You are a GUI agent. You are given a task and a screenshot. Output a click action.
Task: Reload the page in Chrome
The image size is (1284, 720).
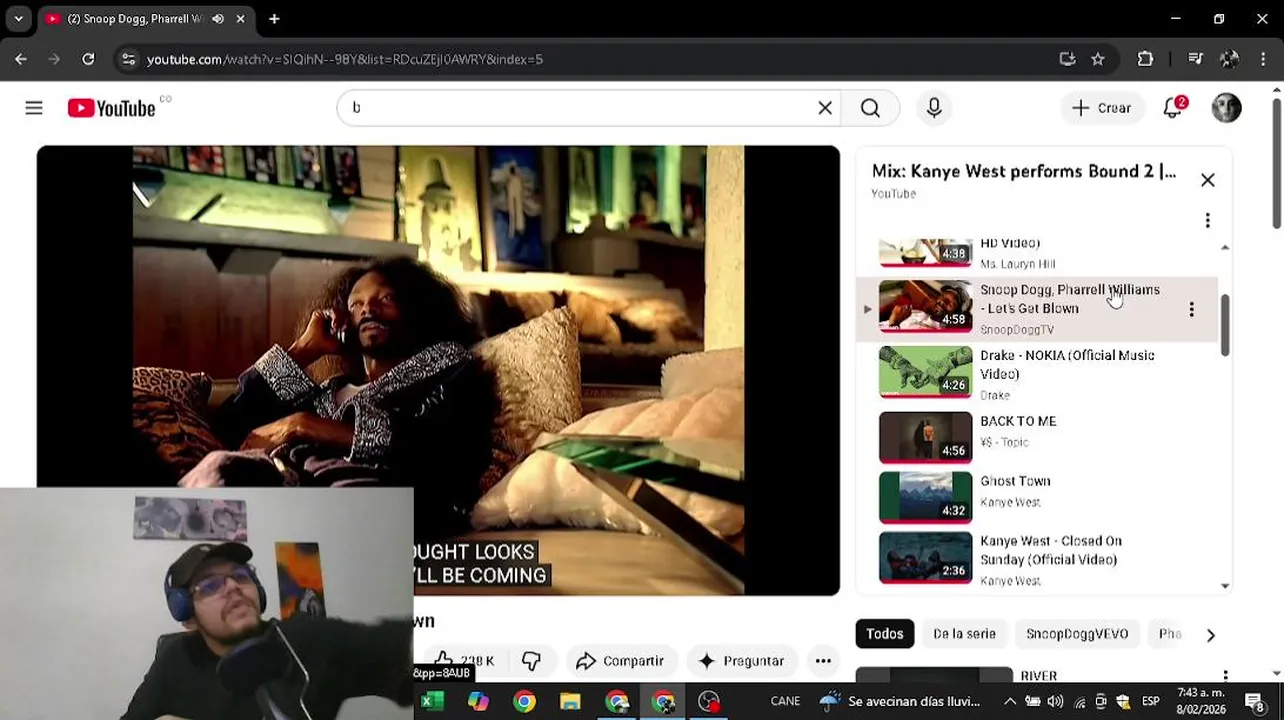tap(88, 59)
